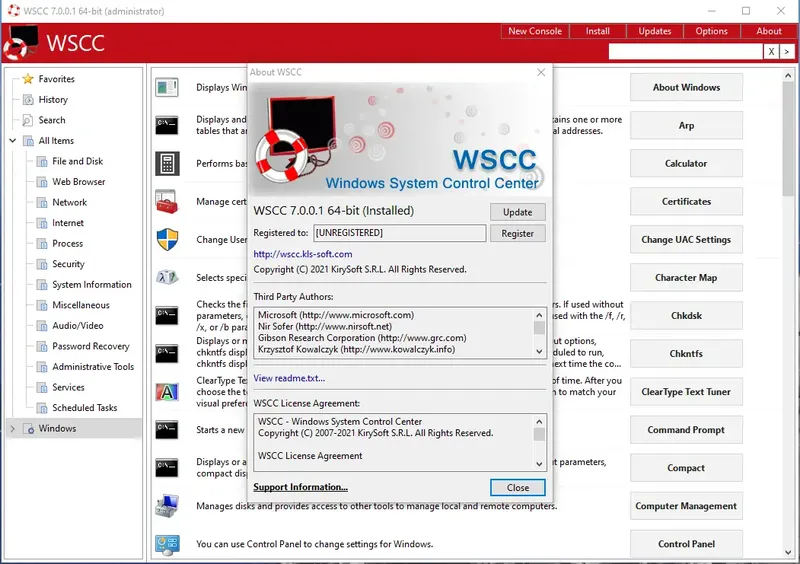Screen dimensions: 800x564
Task: Select Audio/Video tree item
Action: point(78,326)
